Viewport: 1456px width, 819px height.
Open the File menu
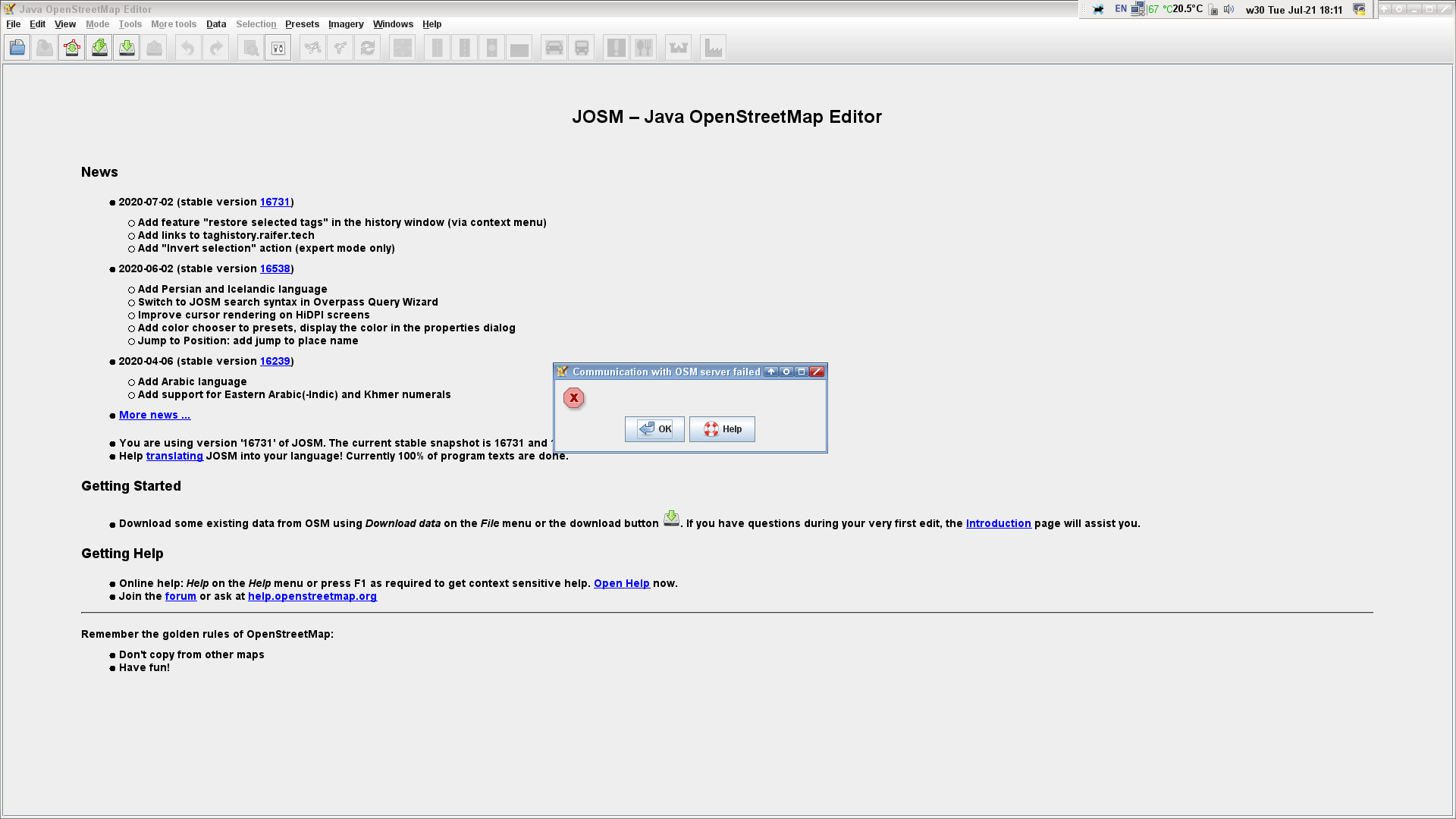click(14, 24)
